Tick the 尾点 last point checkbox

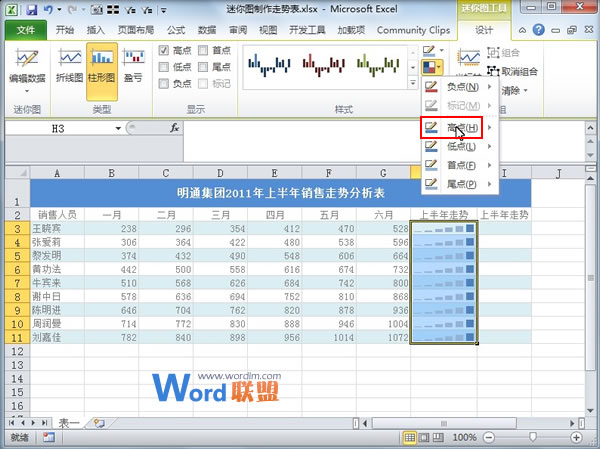coord(202,67)
